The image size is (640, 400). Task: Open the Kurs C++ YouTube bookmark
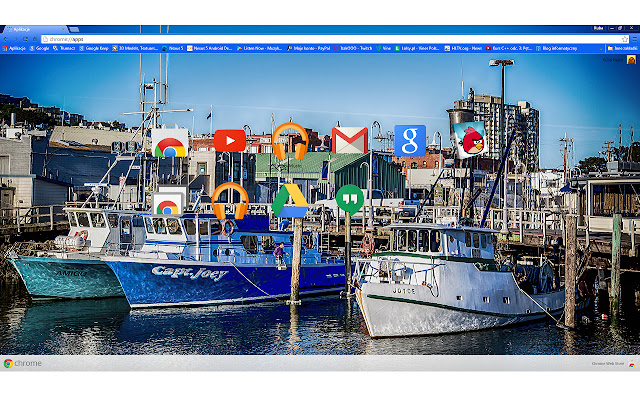pos(509,48)
